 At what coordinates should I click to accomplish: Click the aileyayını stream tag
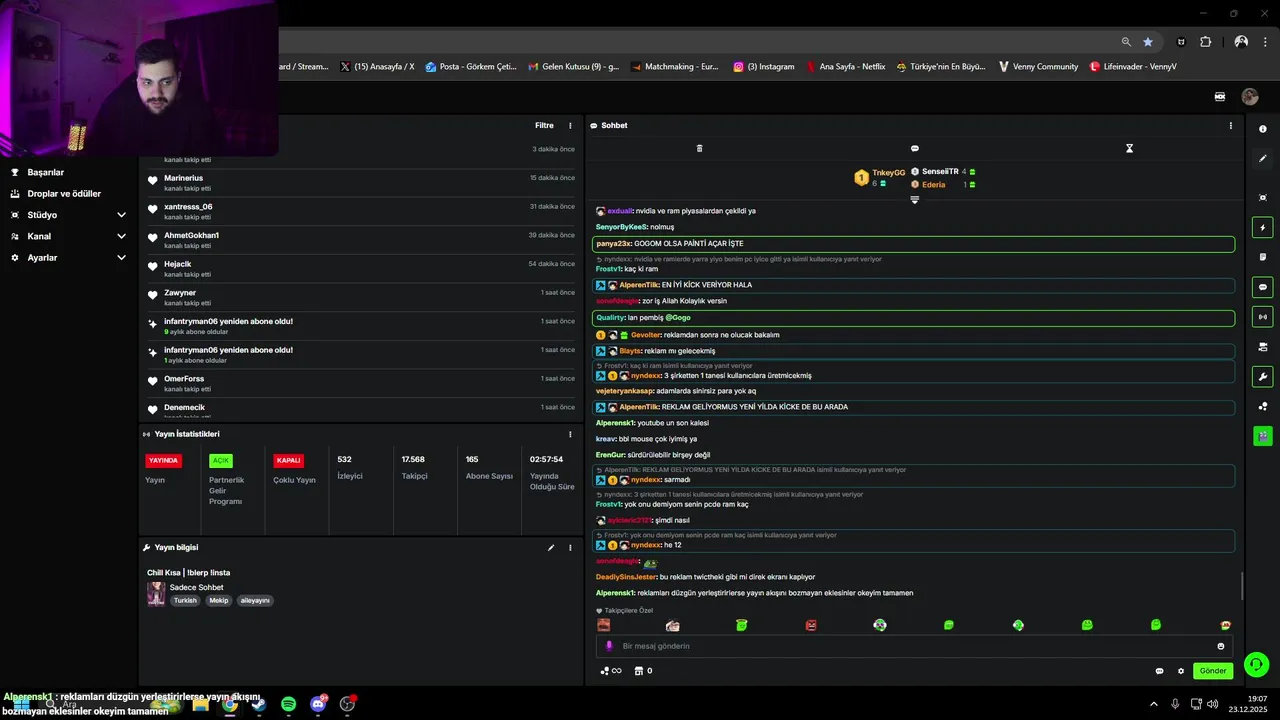pyautogui.click(x=255, y=601)
